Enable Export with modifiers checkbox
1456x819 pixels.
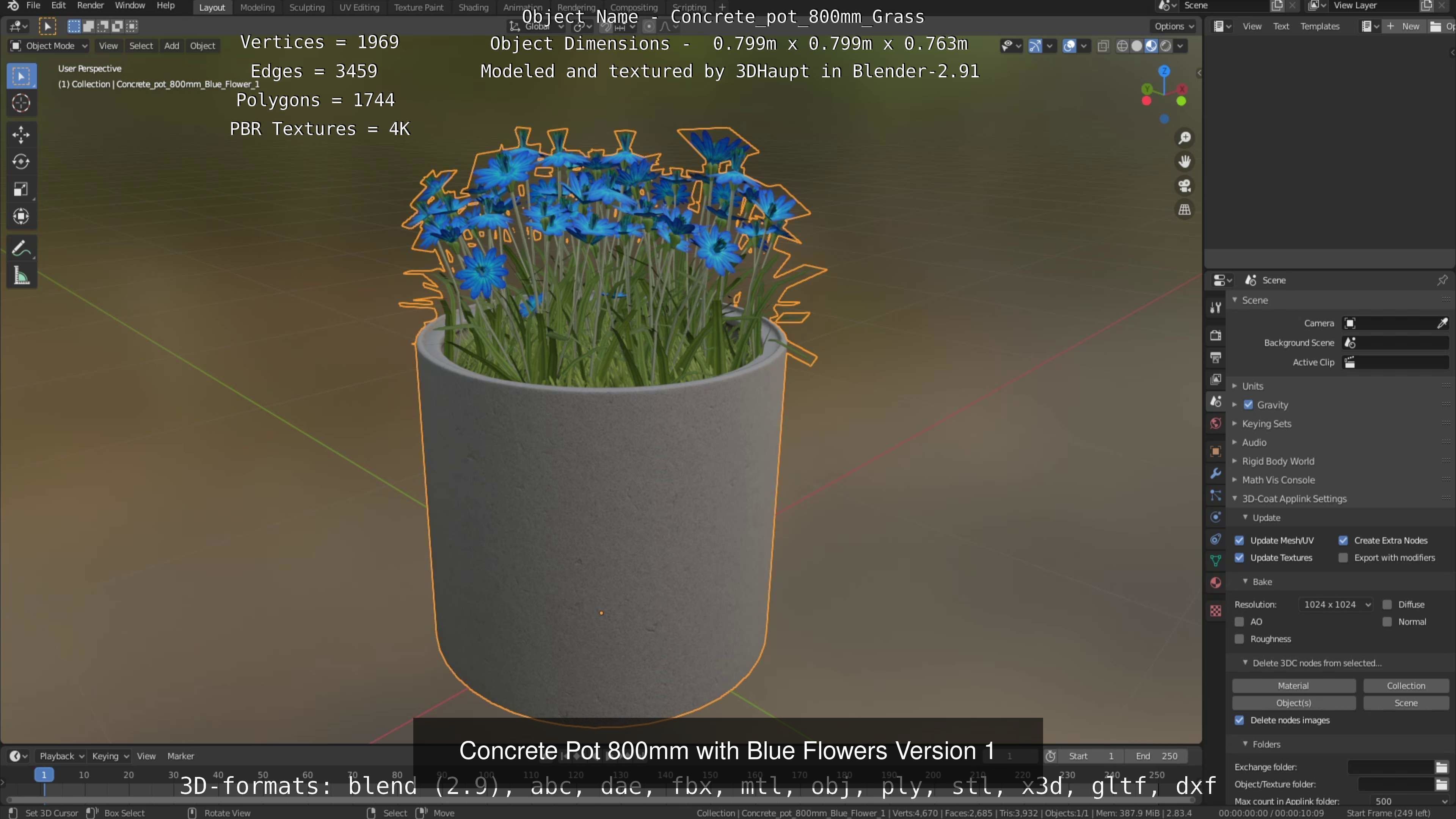pyautogui.click(x=1343, y=558)
